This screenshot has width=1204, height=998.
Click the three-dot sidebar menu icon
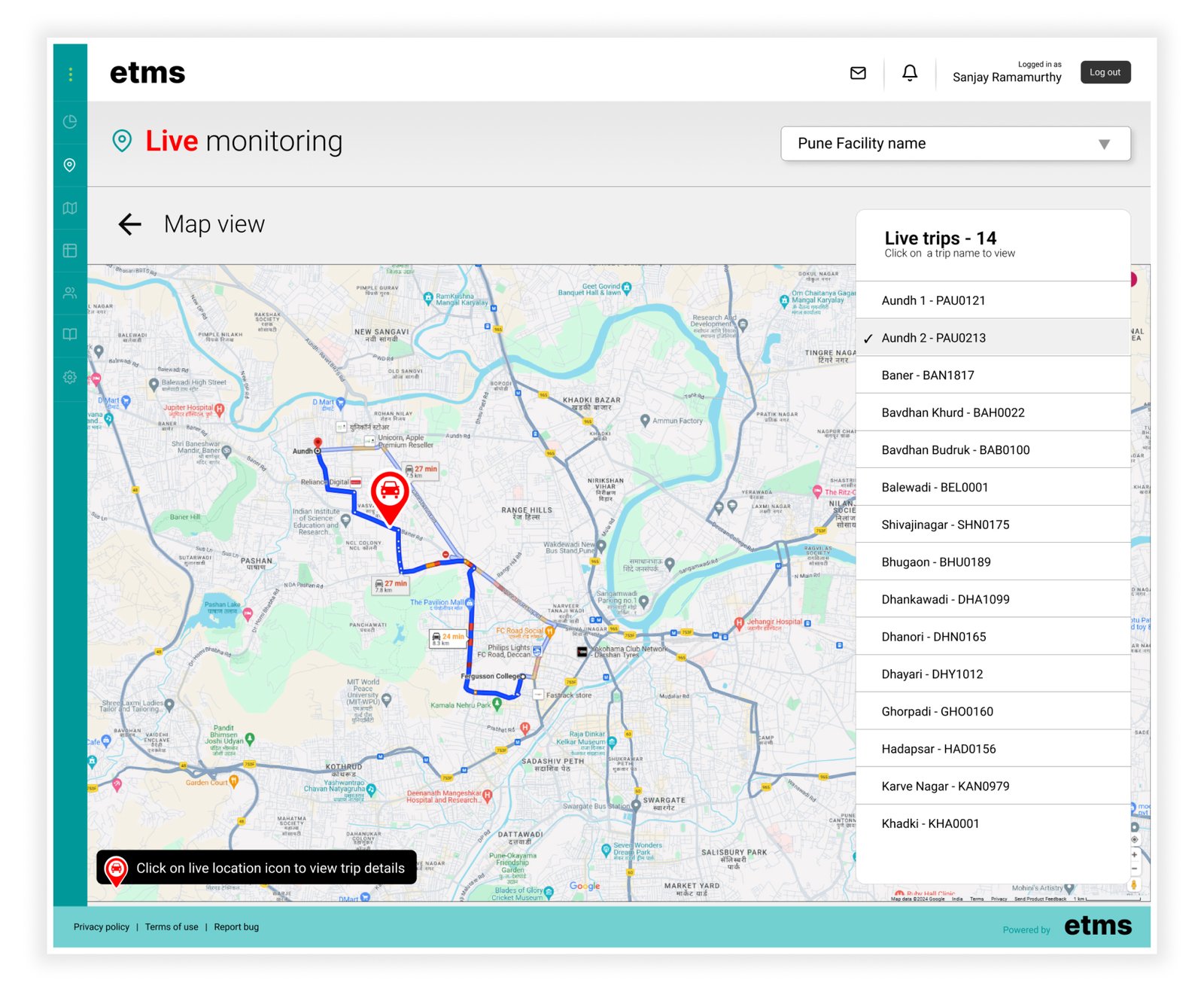(x=70, y=74)
